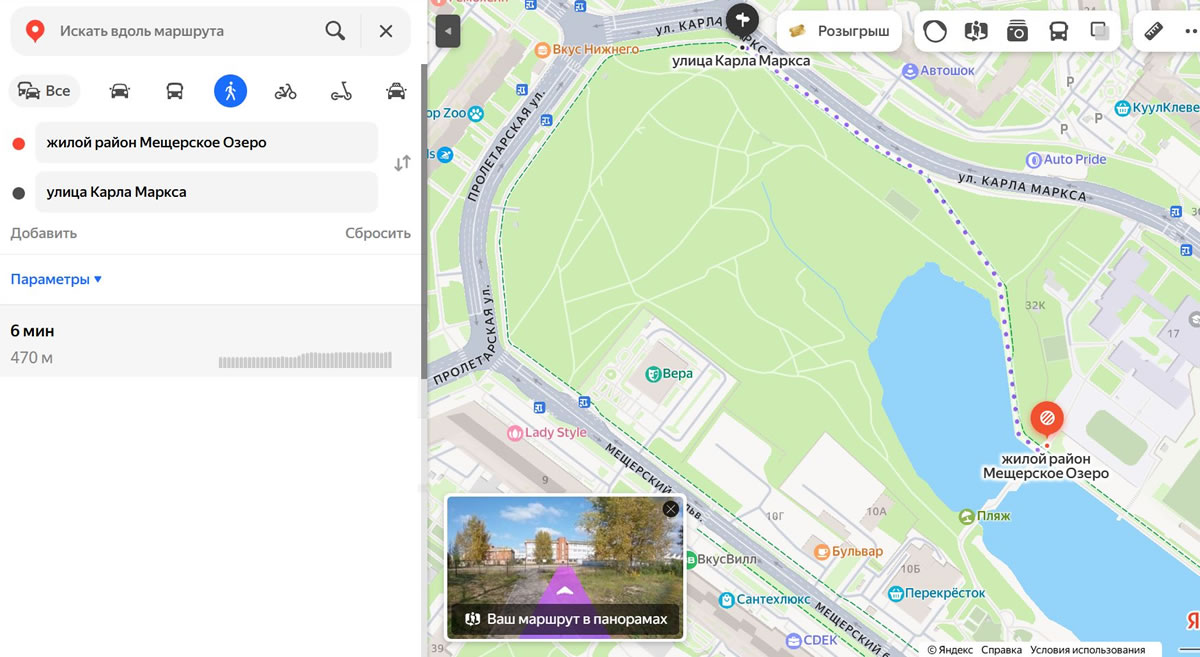The image size is (1200, 657).
Task: Choose the bicycle route mode
Action: 286,92
